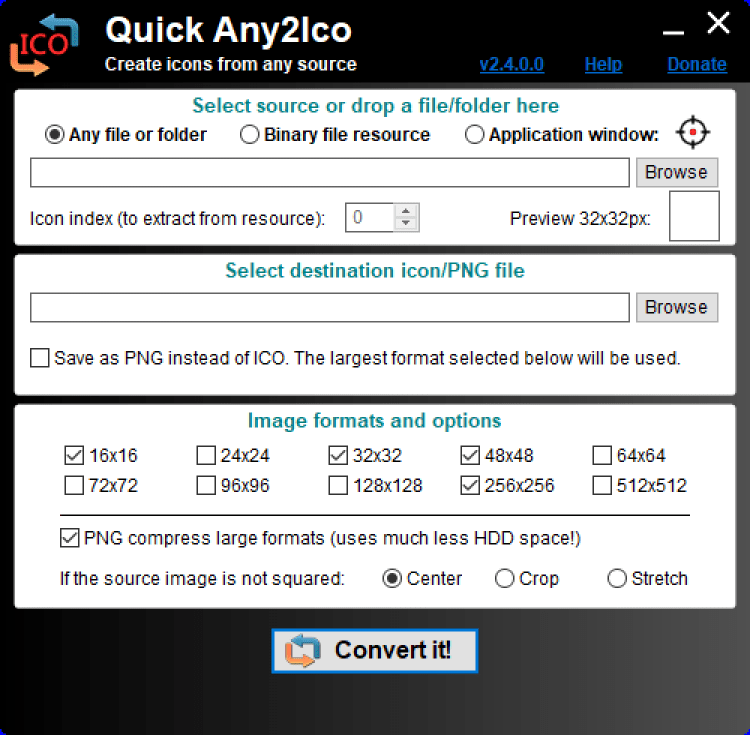Increase the icon index with up arrow
Image resolution: width=750 pixels, height=735 pixels.
[x=405, y=210]
